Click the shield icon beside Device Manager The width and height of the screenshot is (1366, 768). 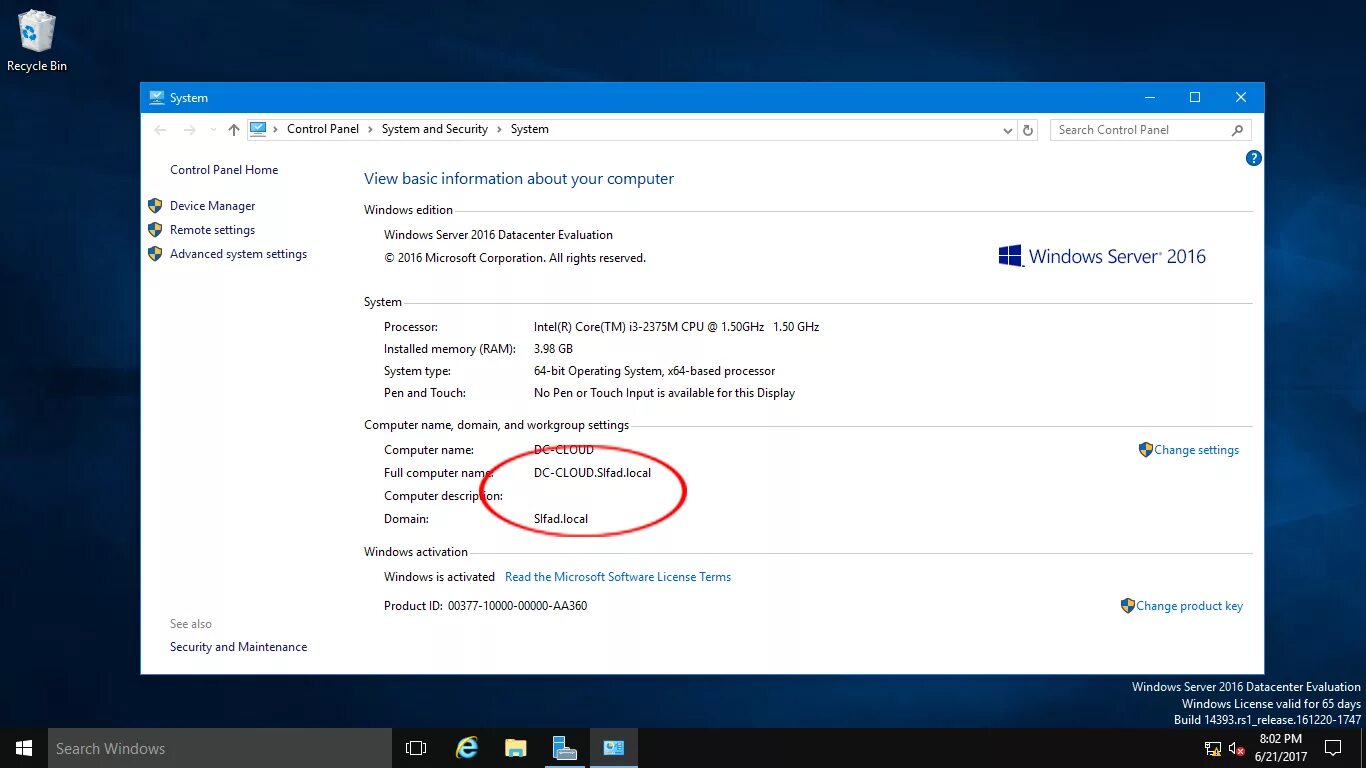[155, 206]
